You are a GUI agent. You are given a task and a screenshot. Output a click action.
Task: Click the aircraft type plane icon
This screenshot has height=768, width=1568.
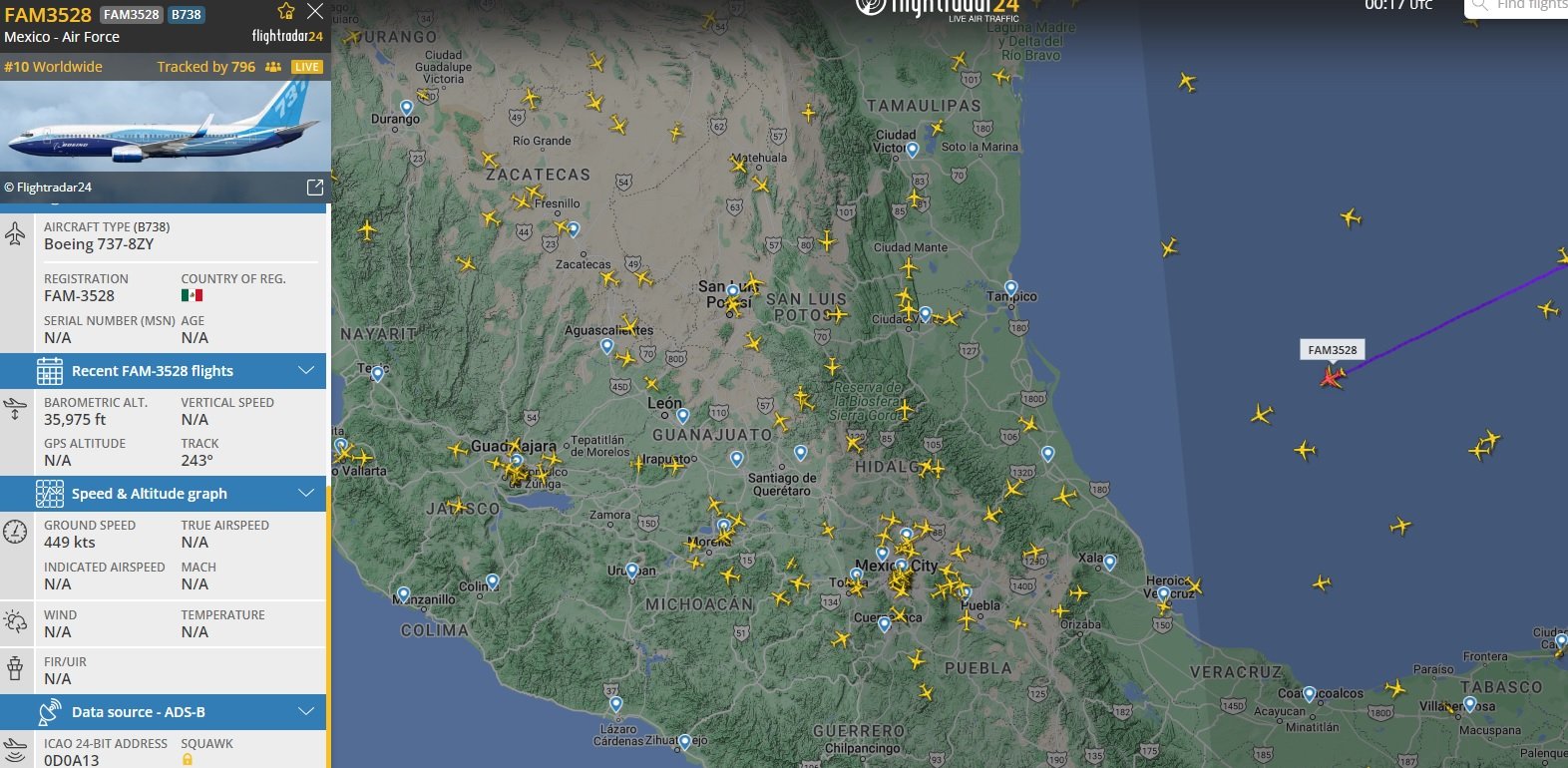click(15, 234)
